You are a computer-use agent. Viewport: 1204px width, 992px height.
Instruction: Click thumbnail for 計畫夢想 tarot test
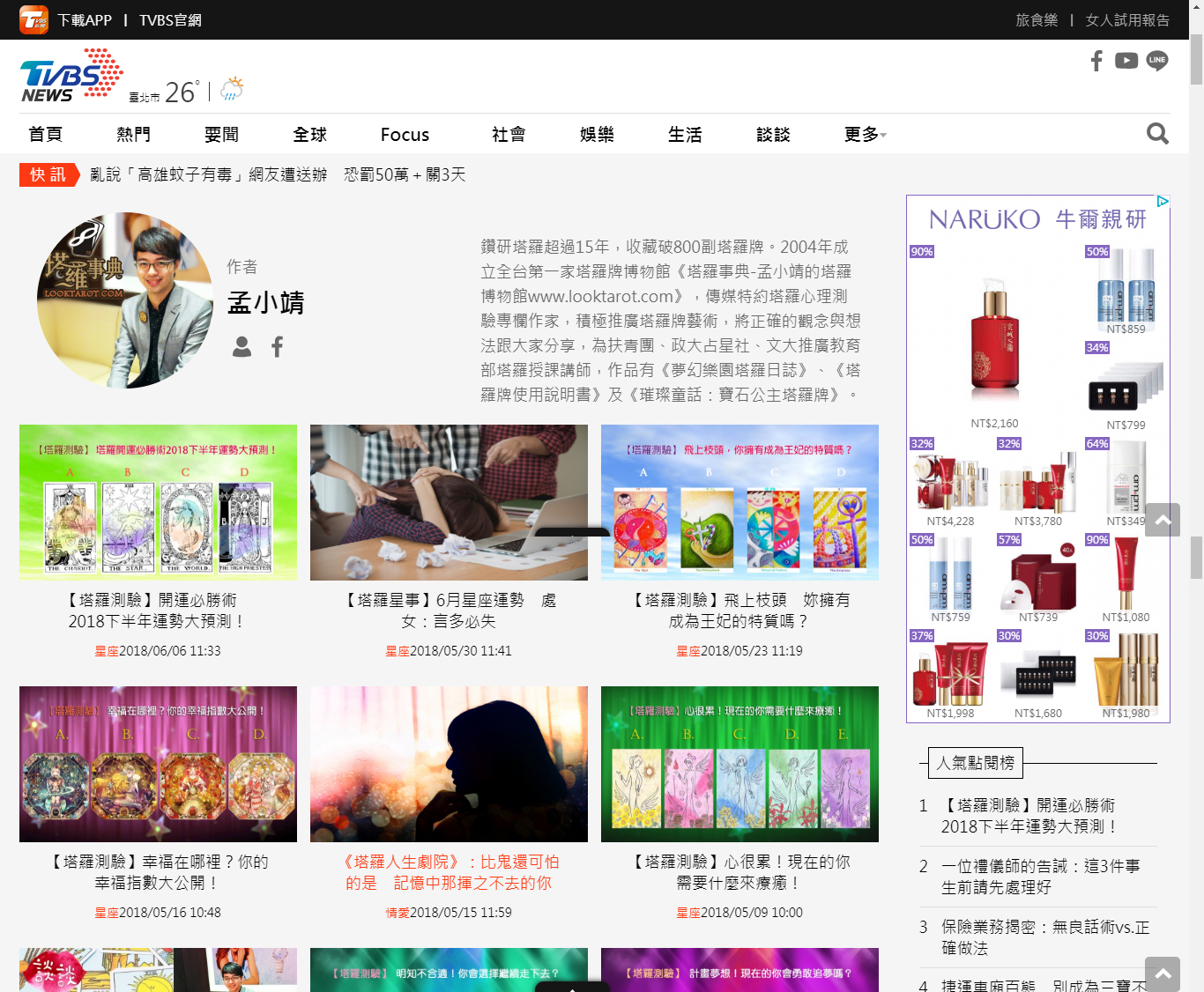[x=739, y=970]
